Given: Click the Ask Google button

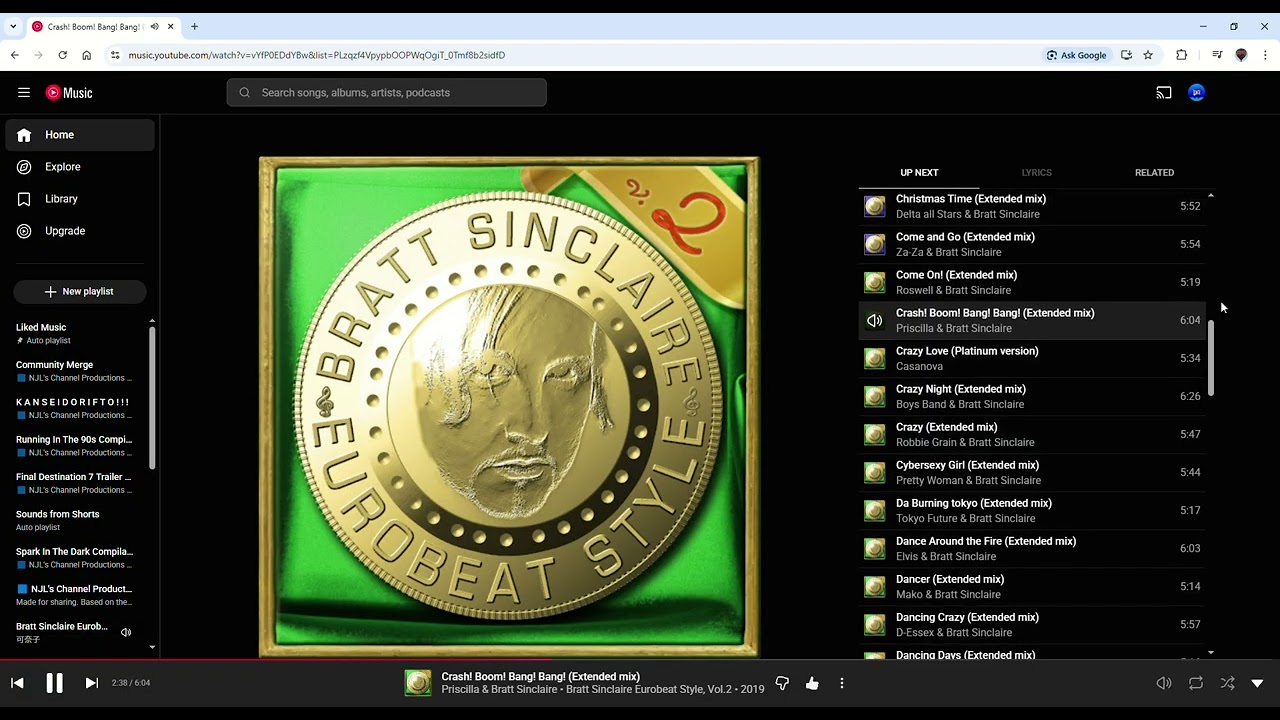Looking at the screenshot, I should (1077, 55).
